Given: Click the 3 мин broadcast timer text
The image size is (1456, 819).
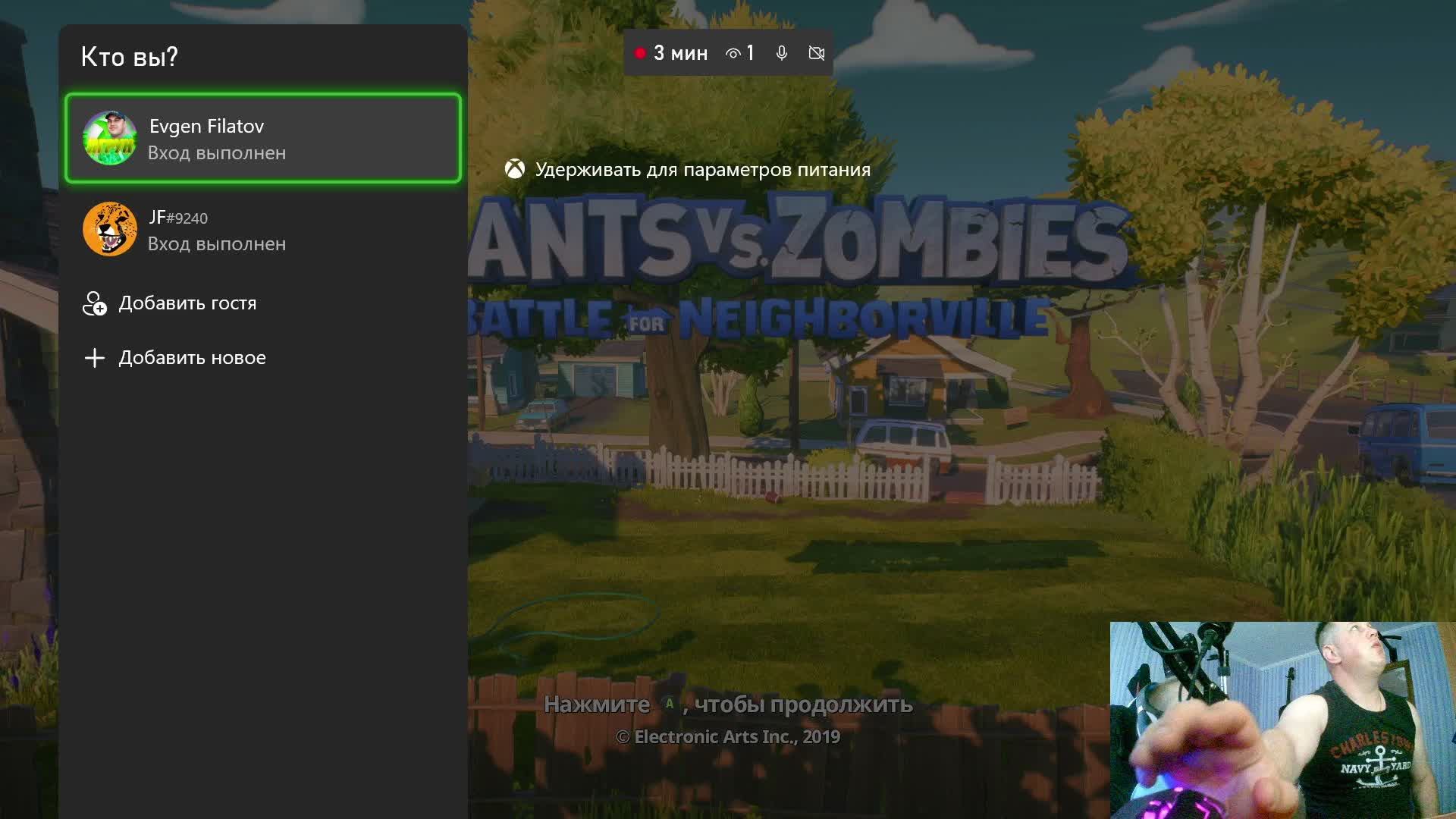Looking at the screenshot, I should 680,53.
